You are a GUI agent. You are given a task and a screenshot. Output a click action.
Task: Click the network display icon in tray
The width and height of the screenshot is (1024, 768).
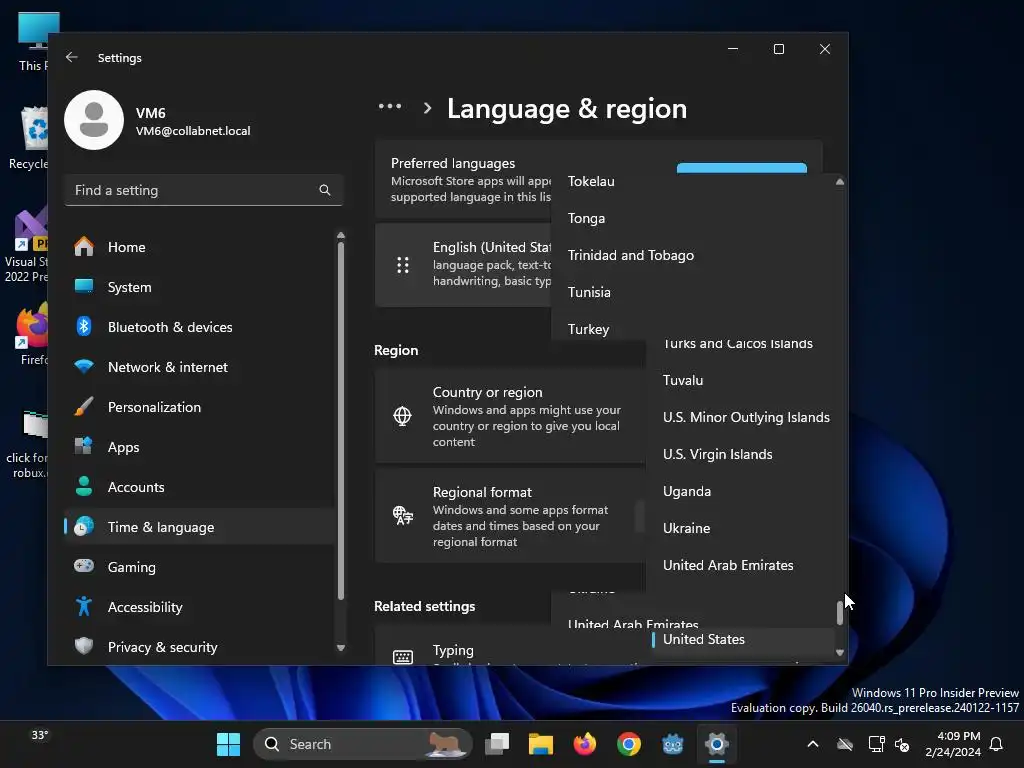coord(876,744)
